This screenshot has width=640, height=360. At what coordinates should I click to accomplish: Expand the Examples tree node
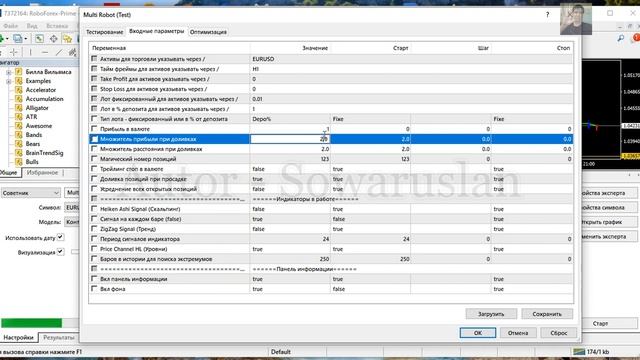tap(9, 81)
